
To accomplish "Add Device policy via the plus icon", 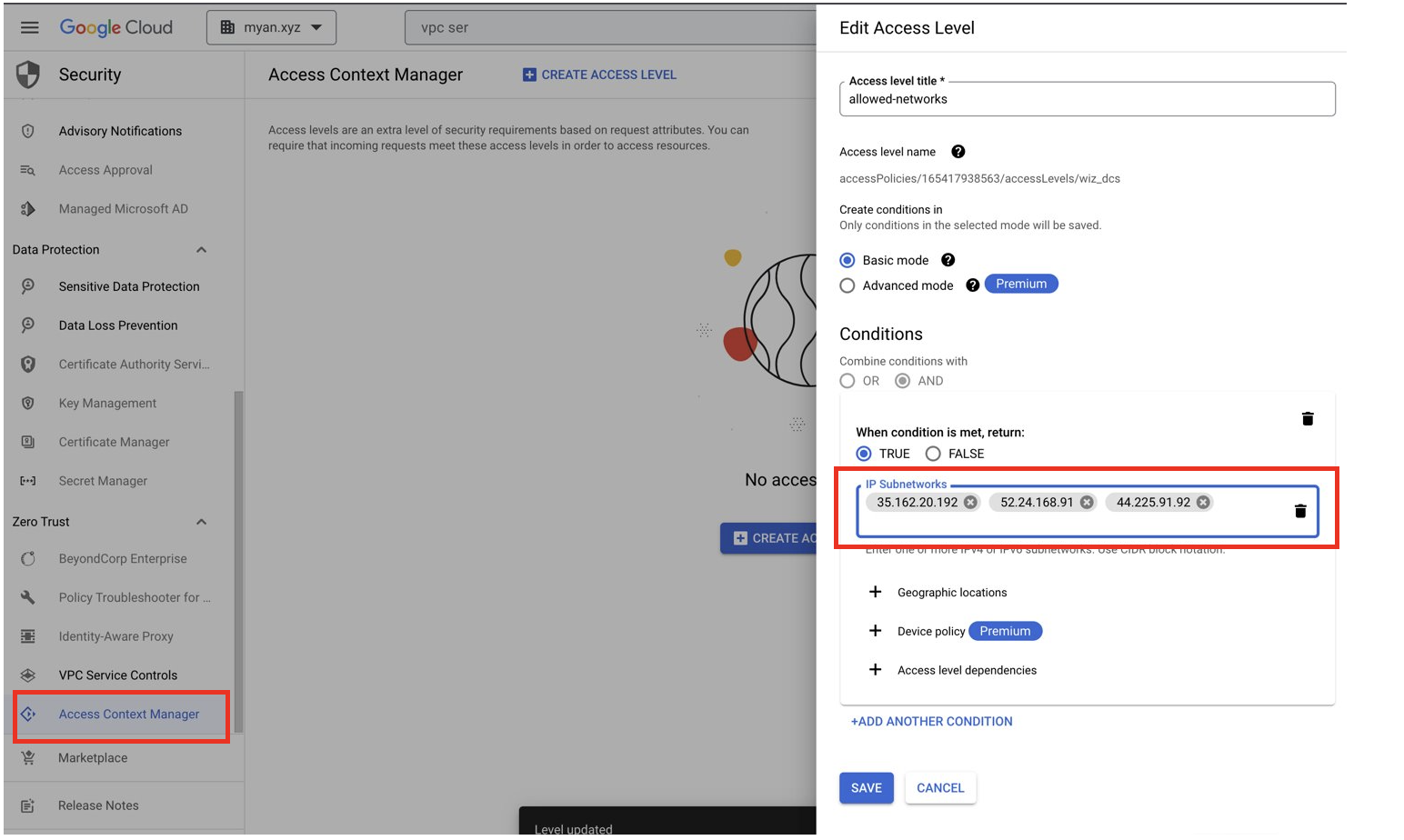I will [875, 631].
